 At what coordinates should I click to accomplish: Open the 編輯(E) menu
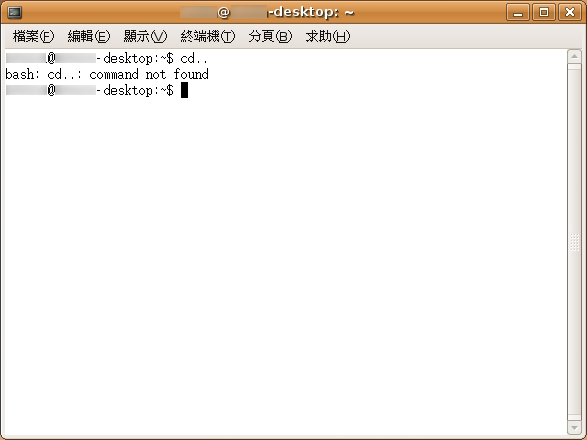coord(89,36)
